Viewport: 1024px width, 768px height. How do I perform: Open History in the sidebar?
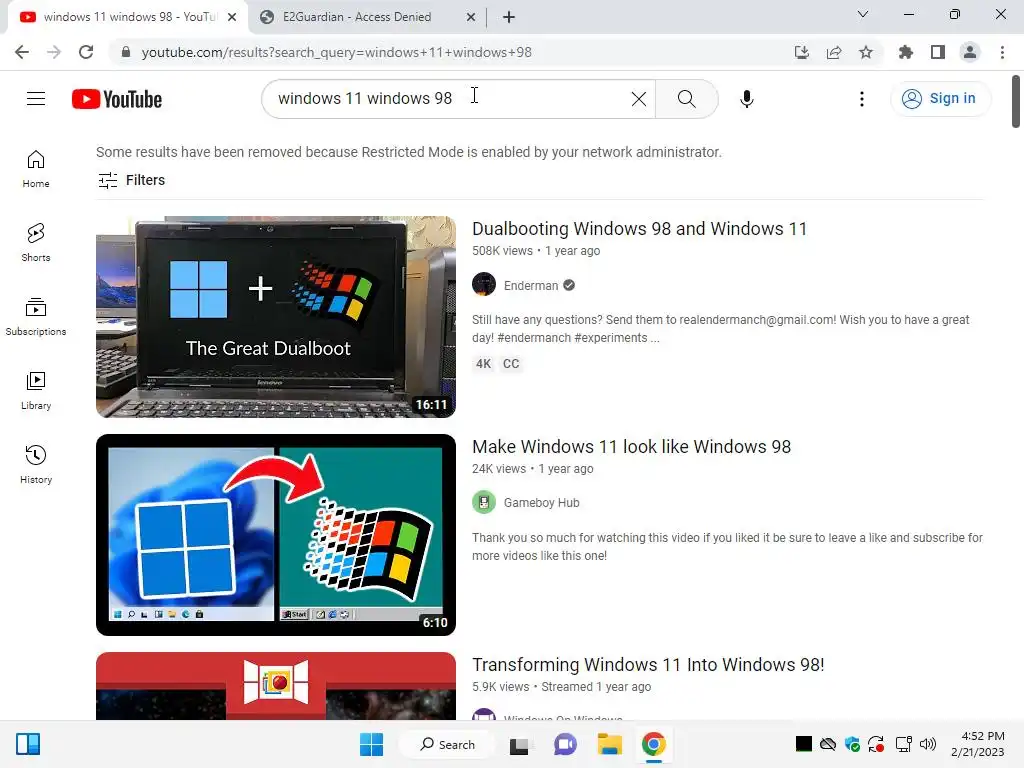point(36,464)
